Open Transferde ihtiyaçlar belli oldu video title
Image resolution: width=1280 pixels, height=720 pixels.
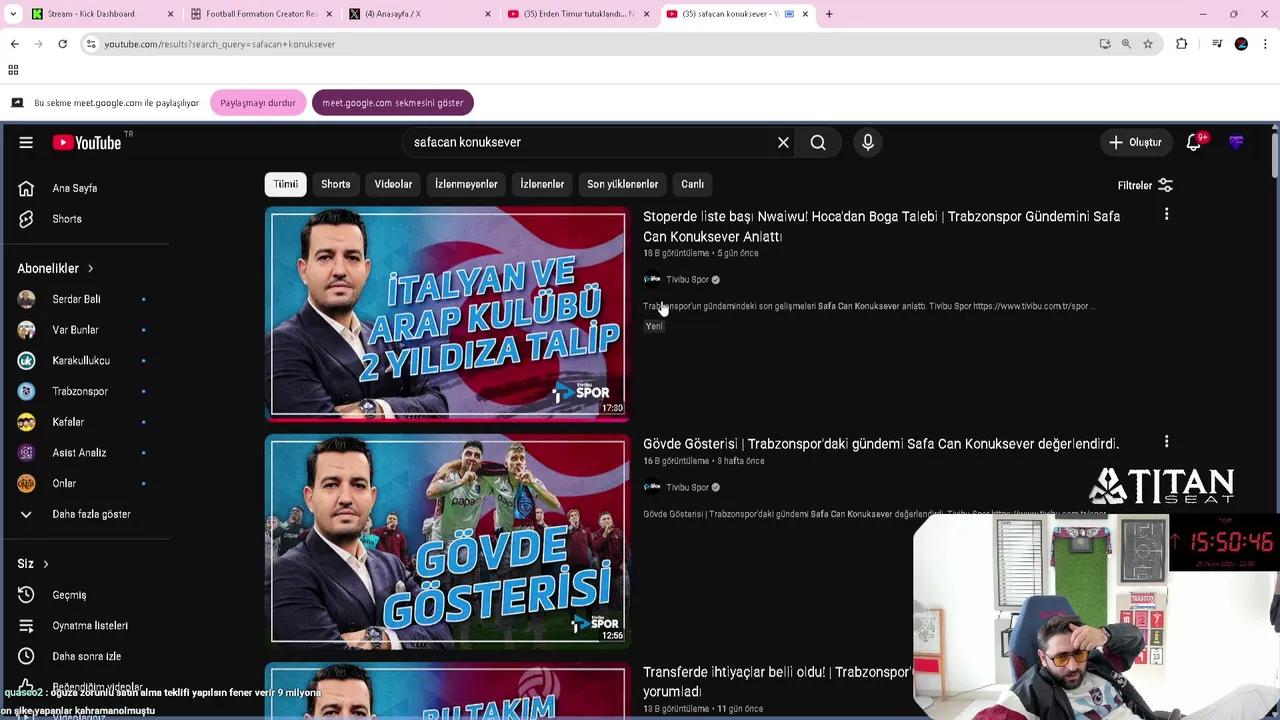click(x=777, y=682)
